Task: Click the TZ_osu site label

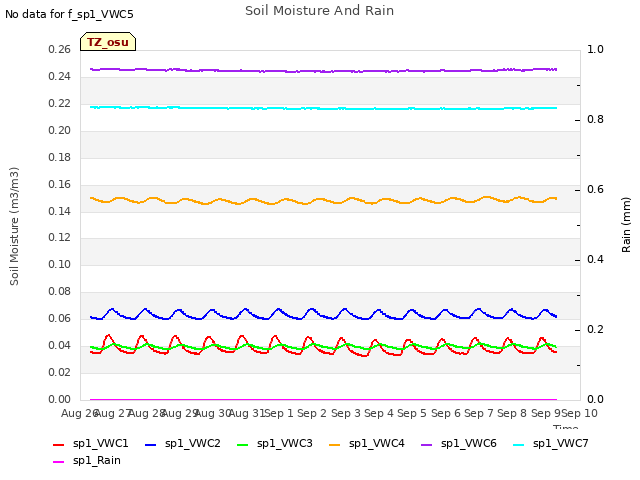Action: [108, 42]
